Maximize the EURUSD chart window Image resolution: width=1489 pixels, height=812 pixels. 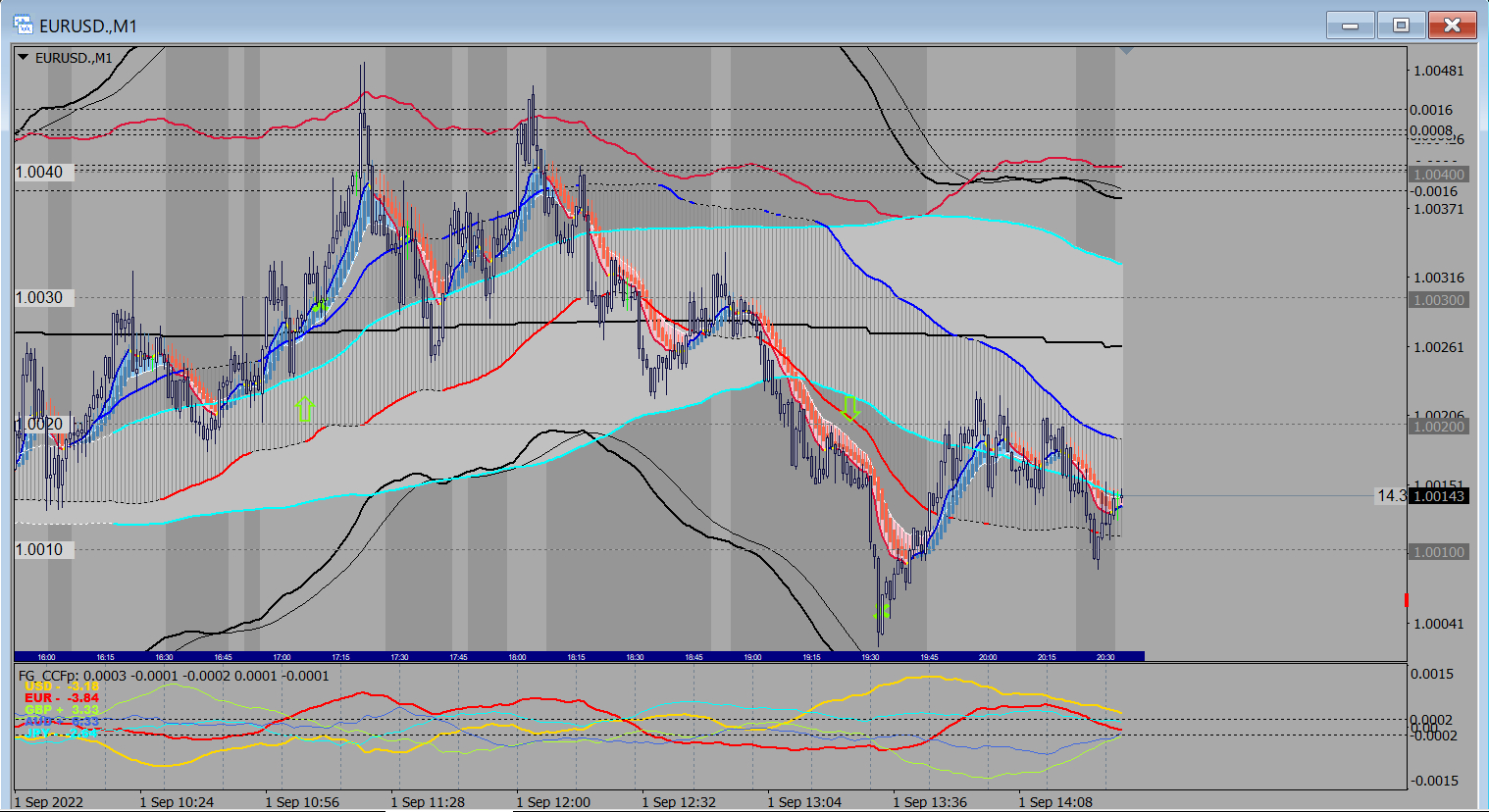coord(1401,25)
